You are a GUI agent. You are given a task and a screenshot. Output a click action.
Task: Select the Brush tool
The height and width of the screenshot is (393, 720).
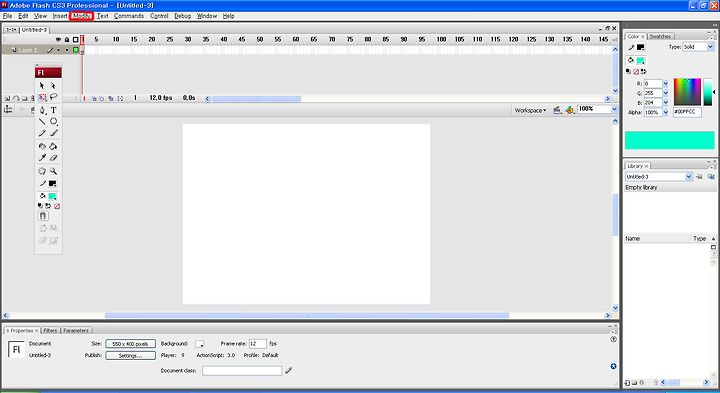tap(53, 133)
